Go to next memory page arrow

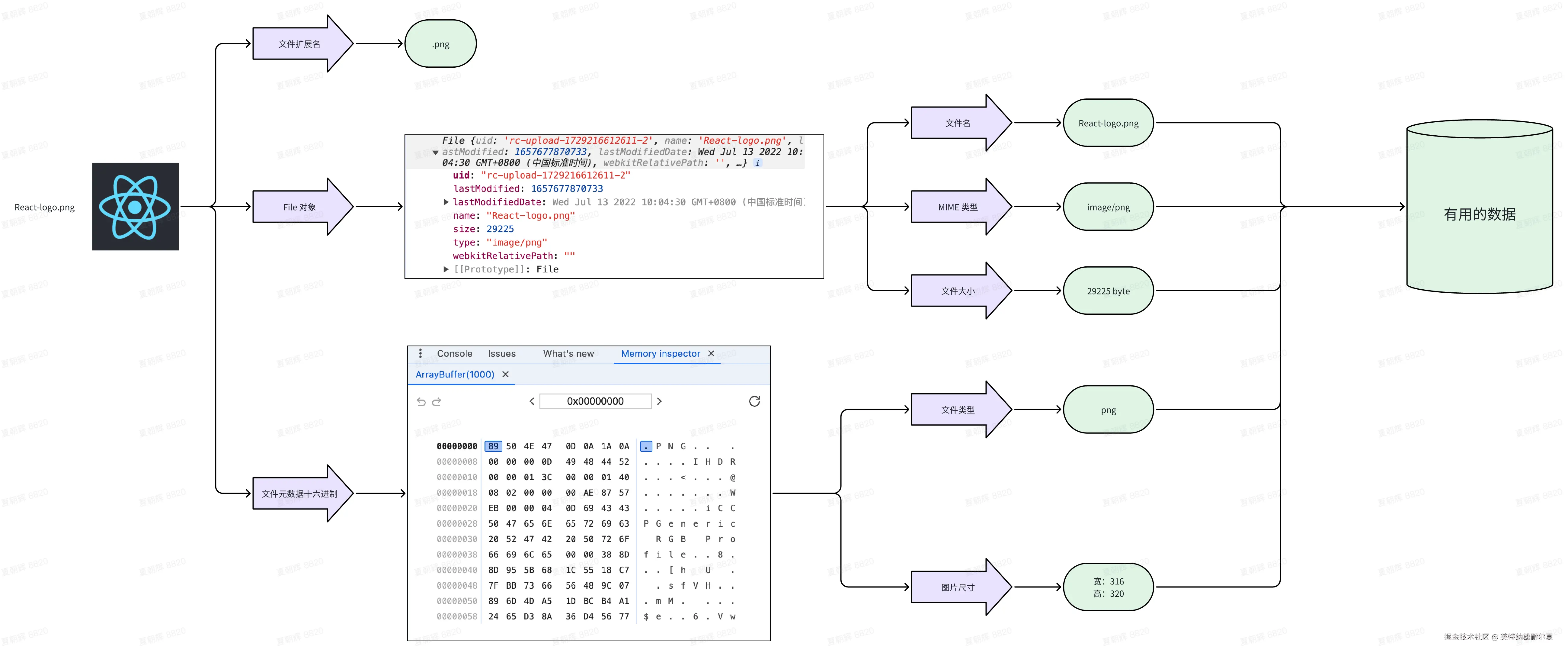point(659,401)
